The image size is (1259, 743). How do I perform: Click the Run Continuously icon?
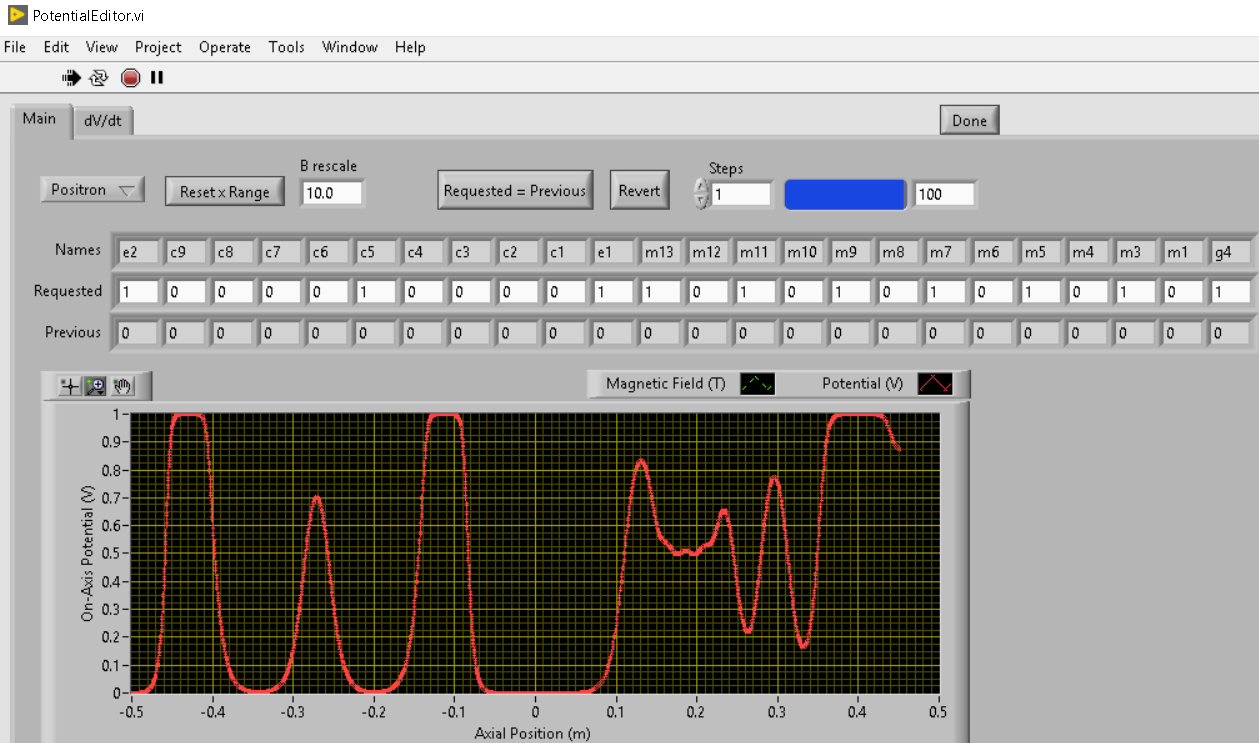coord(99,77)
